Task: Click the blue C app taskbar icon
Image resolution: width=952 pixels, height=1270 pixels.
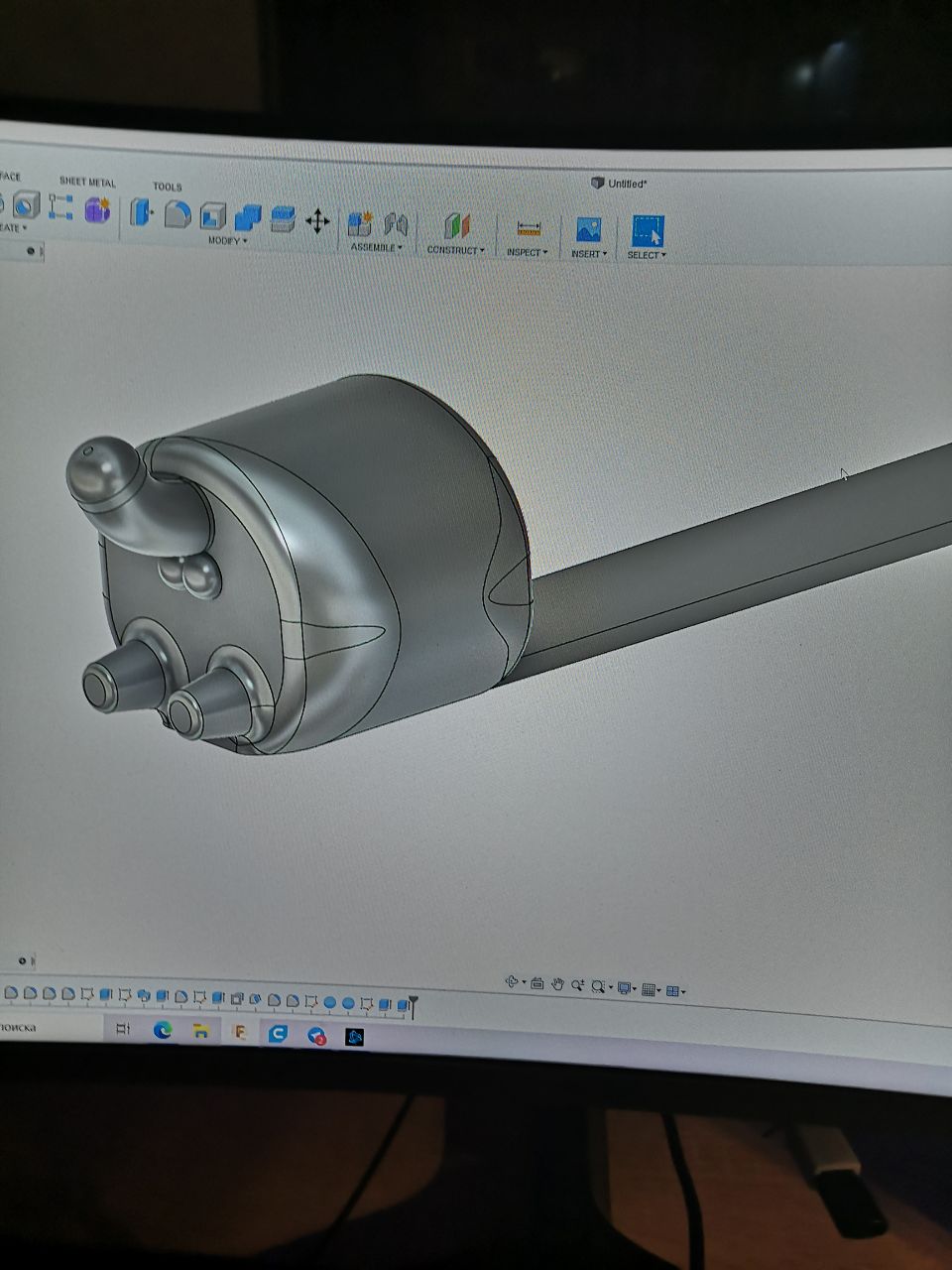Action: [x=278, y=1034]
